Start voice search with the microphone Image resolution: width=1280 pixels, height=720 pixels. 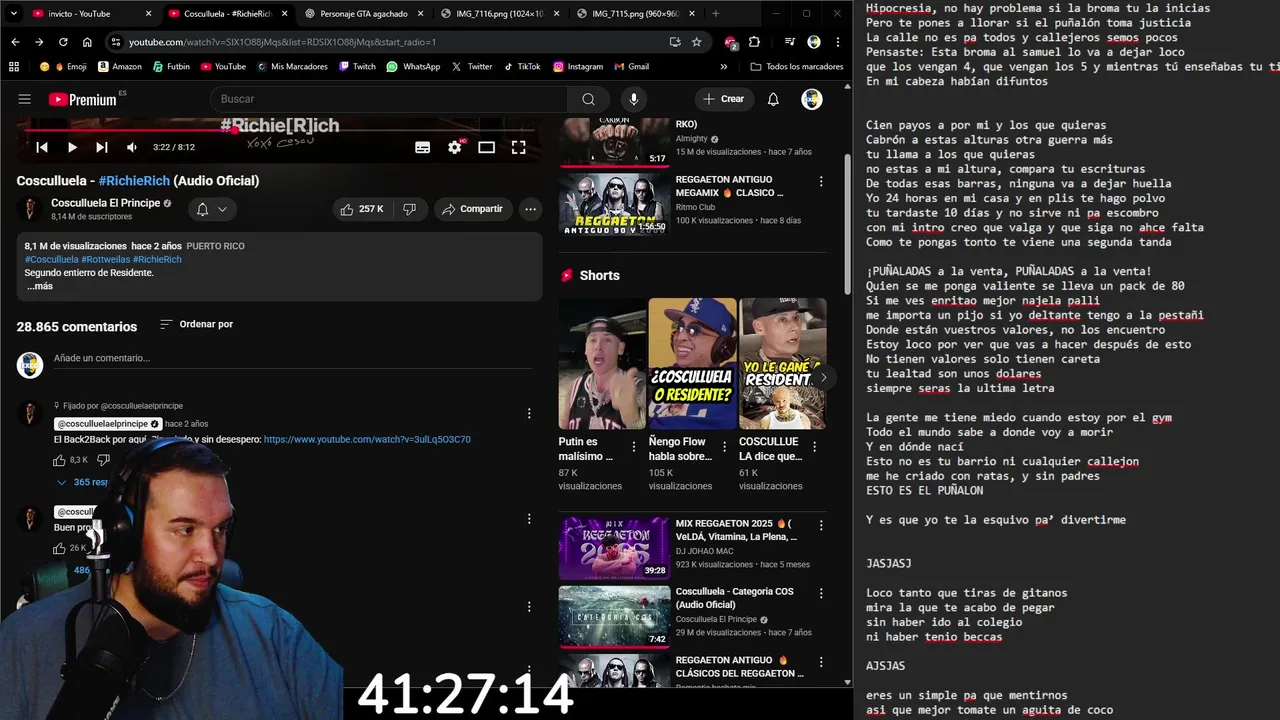[x=633, y=99]
